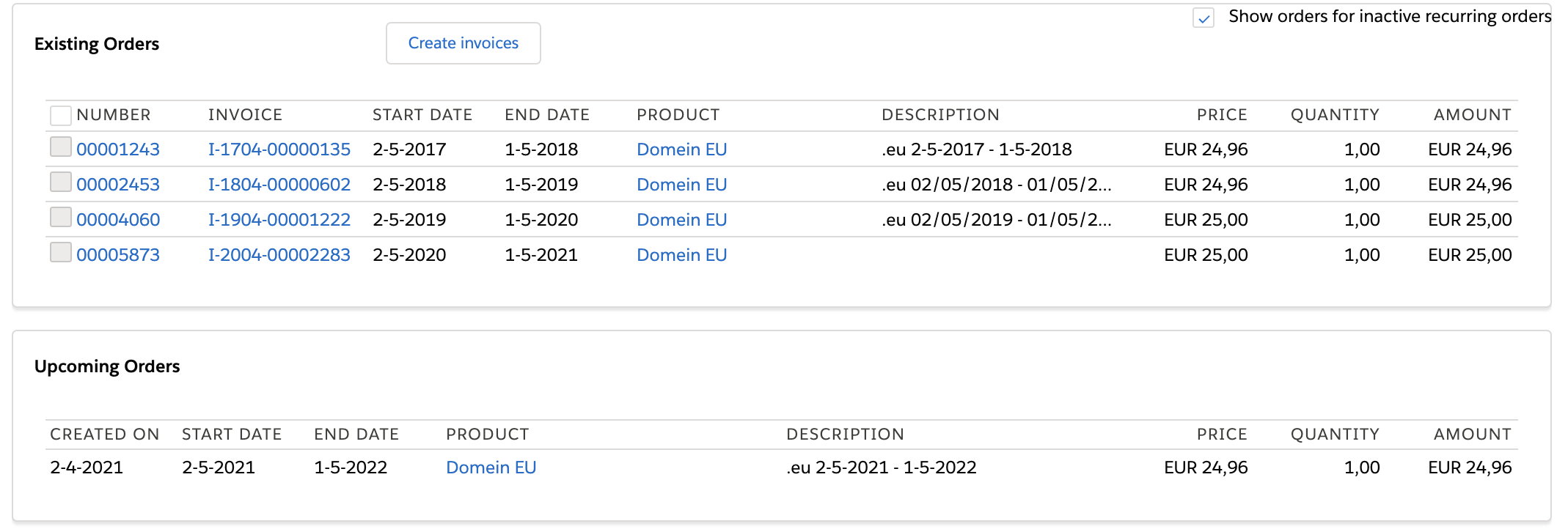Open order number 00002453
The height and width of the screenshot is (532, 1568).
(x=118, y=185)
